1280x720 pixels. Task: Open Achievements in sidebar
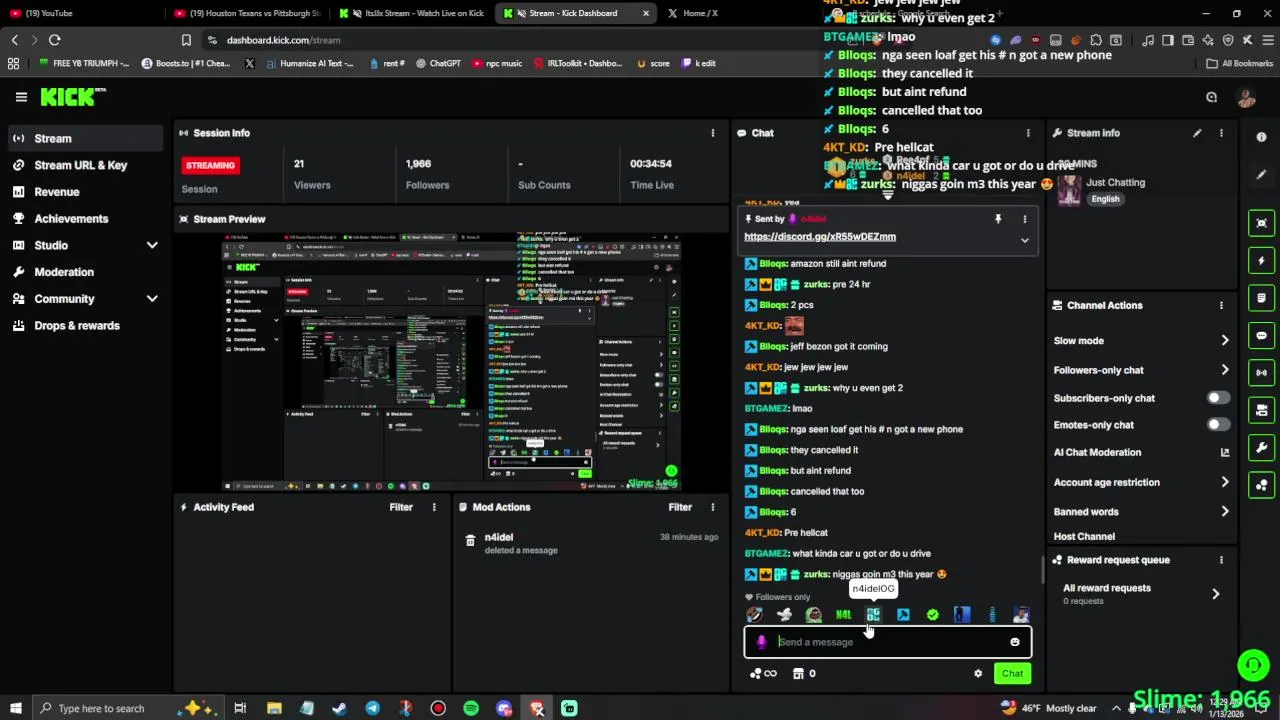[86, 218]
